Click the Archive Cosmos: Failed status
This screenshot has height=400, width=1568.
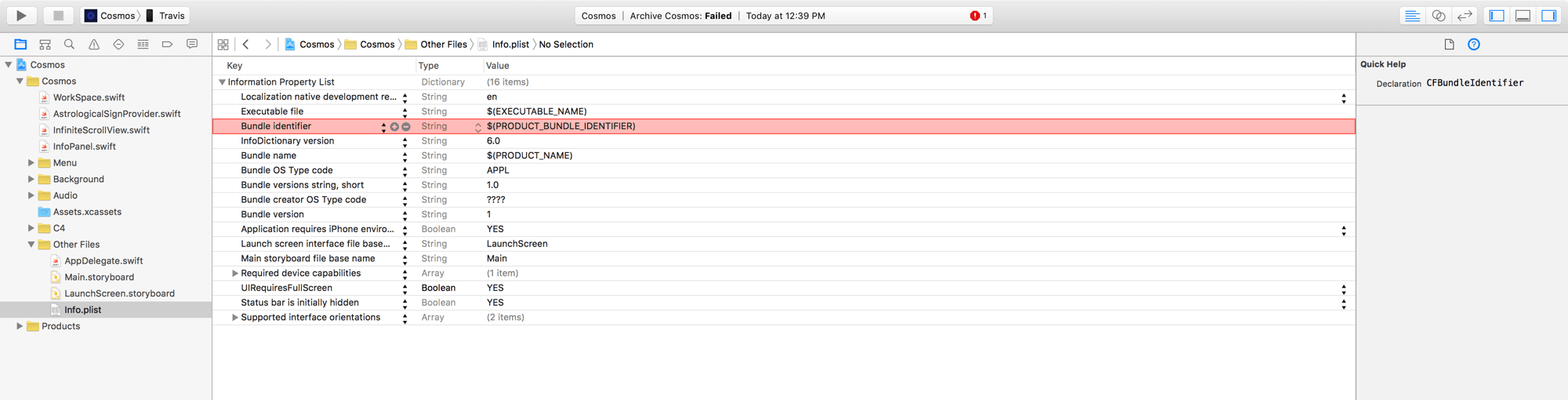[x=681, y=16]
